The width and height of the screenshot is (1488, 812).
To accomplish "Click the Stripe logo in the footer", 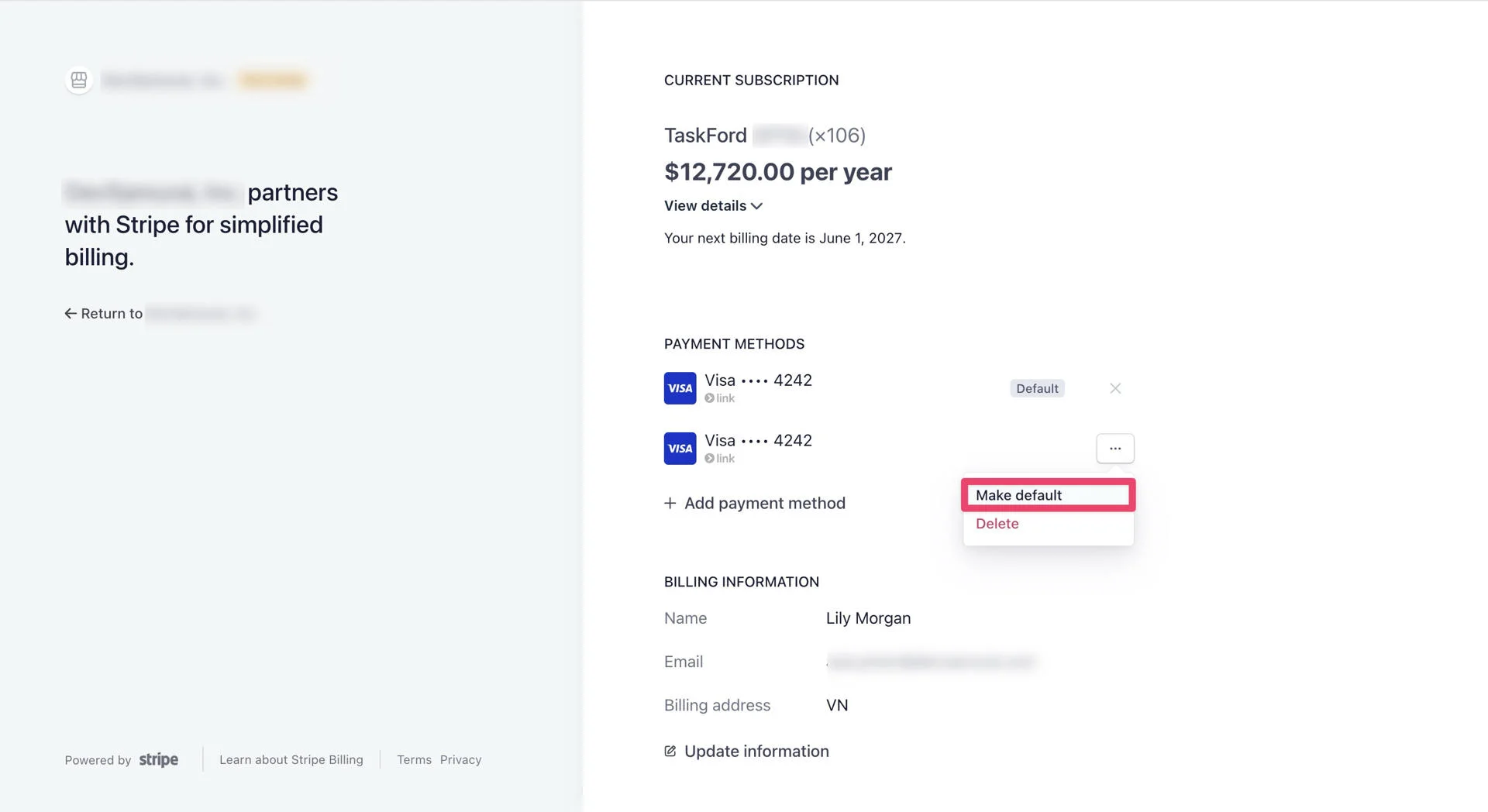I will pyautogui.click(x=158, y=759).
